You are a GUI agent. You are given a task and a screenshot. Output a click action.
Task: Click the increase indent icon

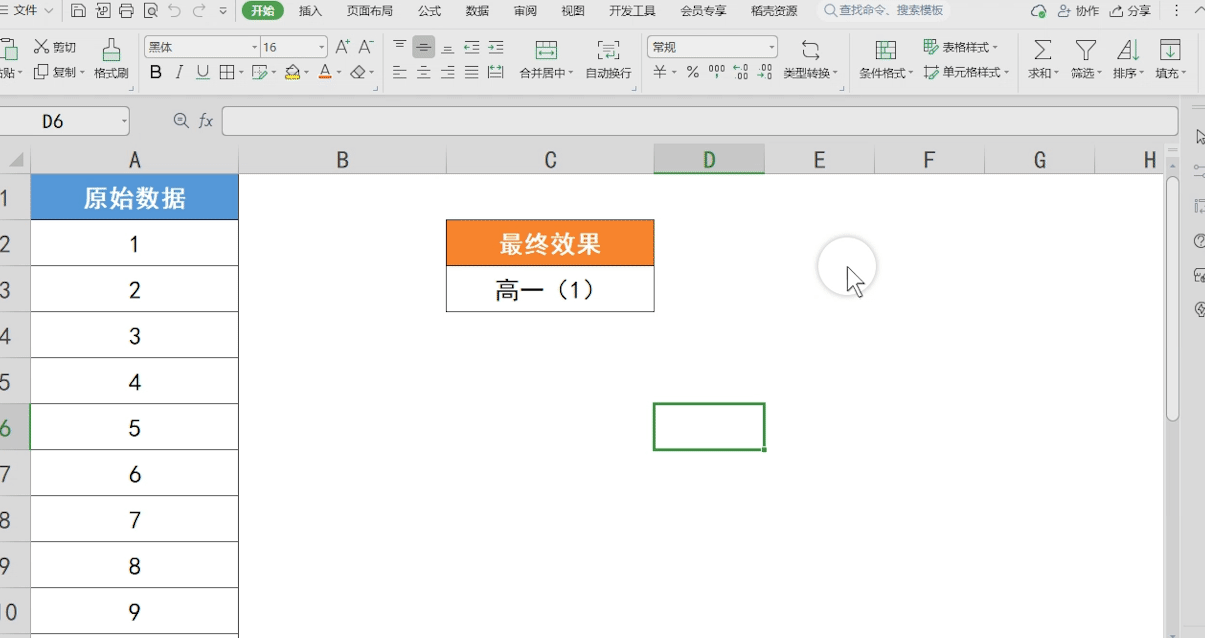click(x=495, y=47)
